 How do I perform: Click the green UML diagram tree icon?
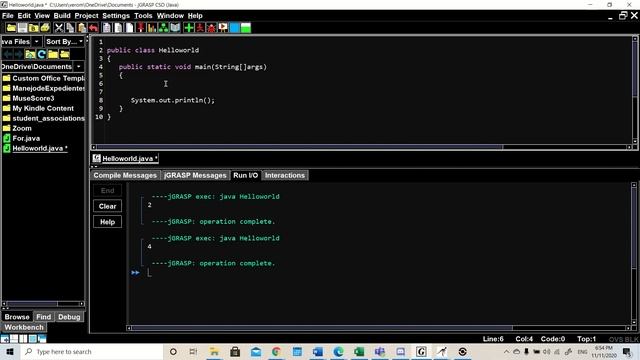(163, 28)
